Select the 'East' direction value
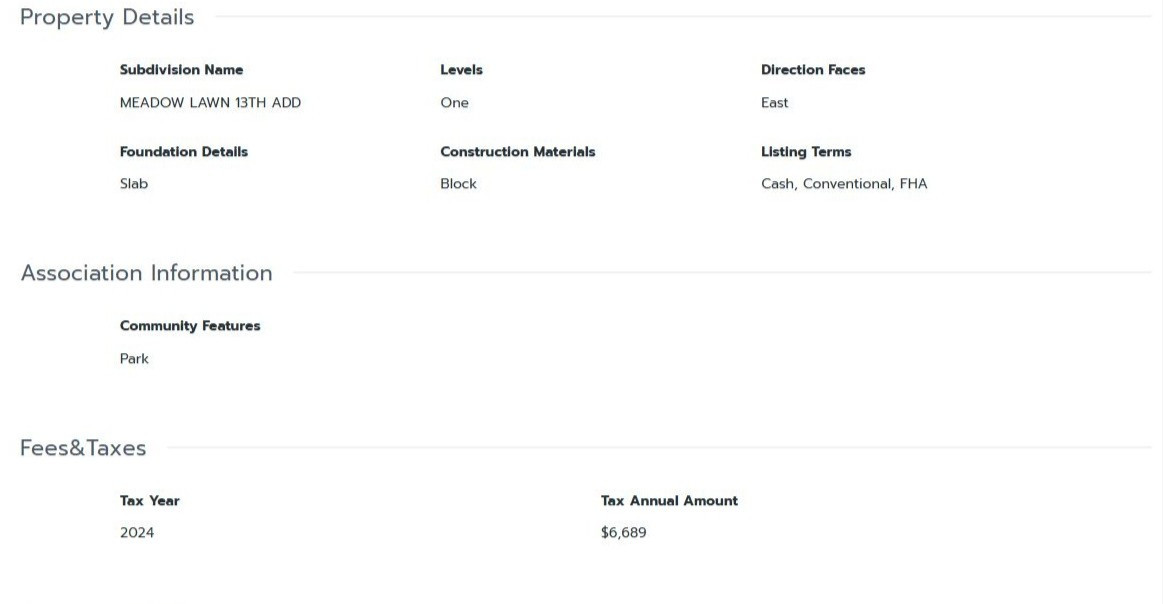This screenshot has width=1163, height=604. click(774, 103)
